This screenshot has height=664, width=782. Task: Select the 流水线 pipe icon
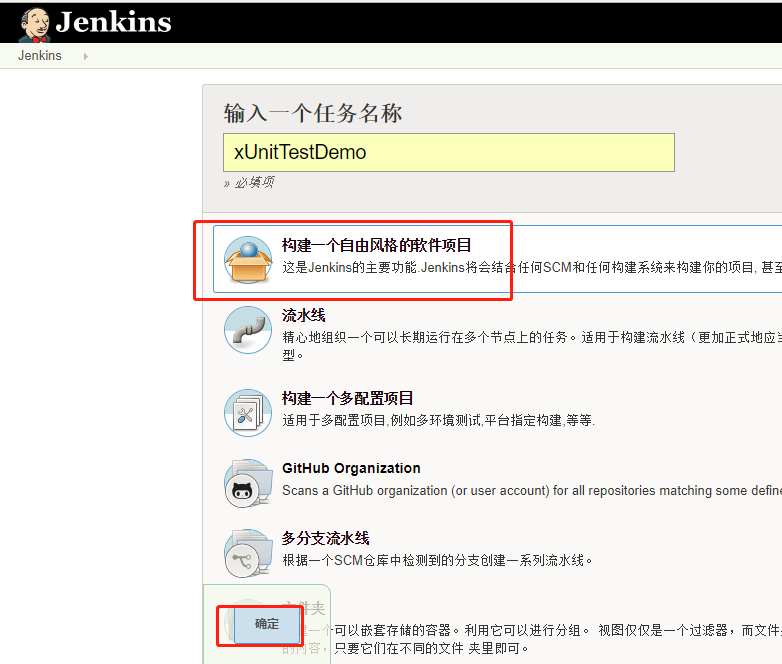(x=248, y=330)
